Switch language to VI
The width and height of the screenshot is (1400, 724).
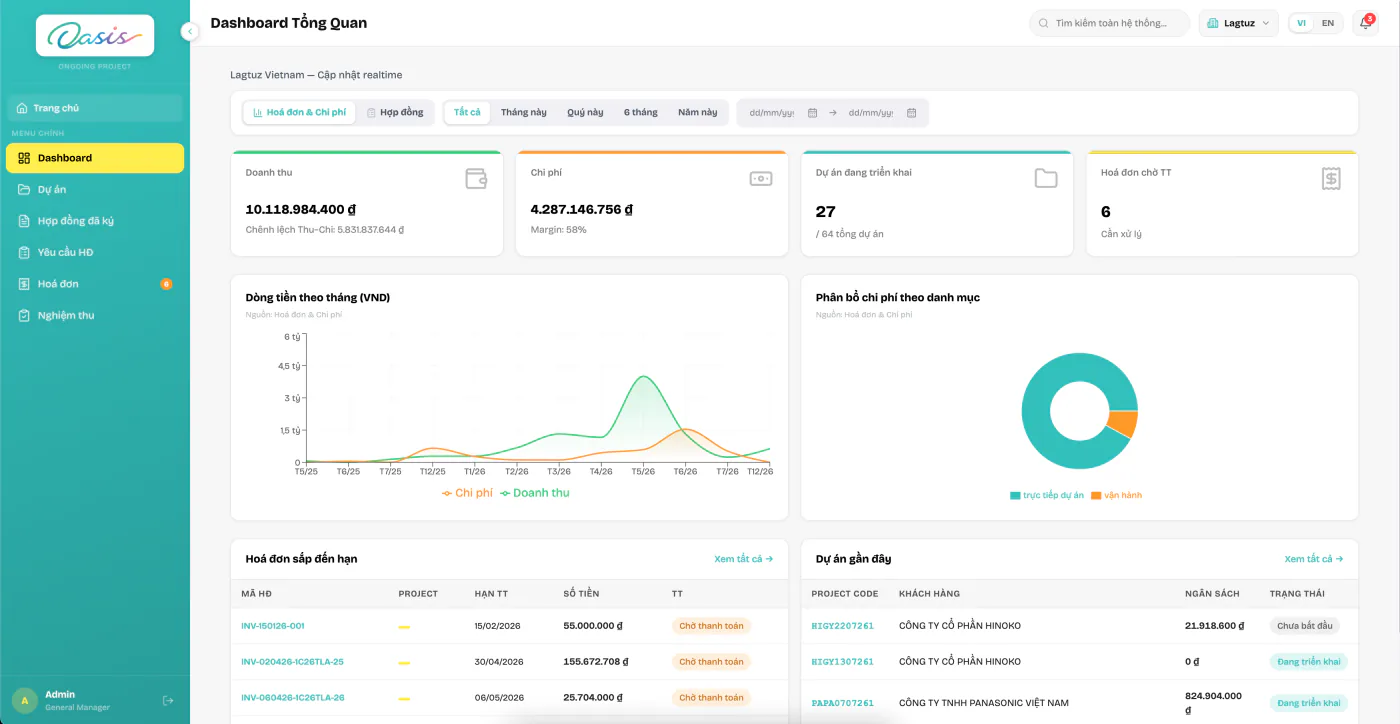[x=1302, y=23]
